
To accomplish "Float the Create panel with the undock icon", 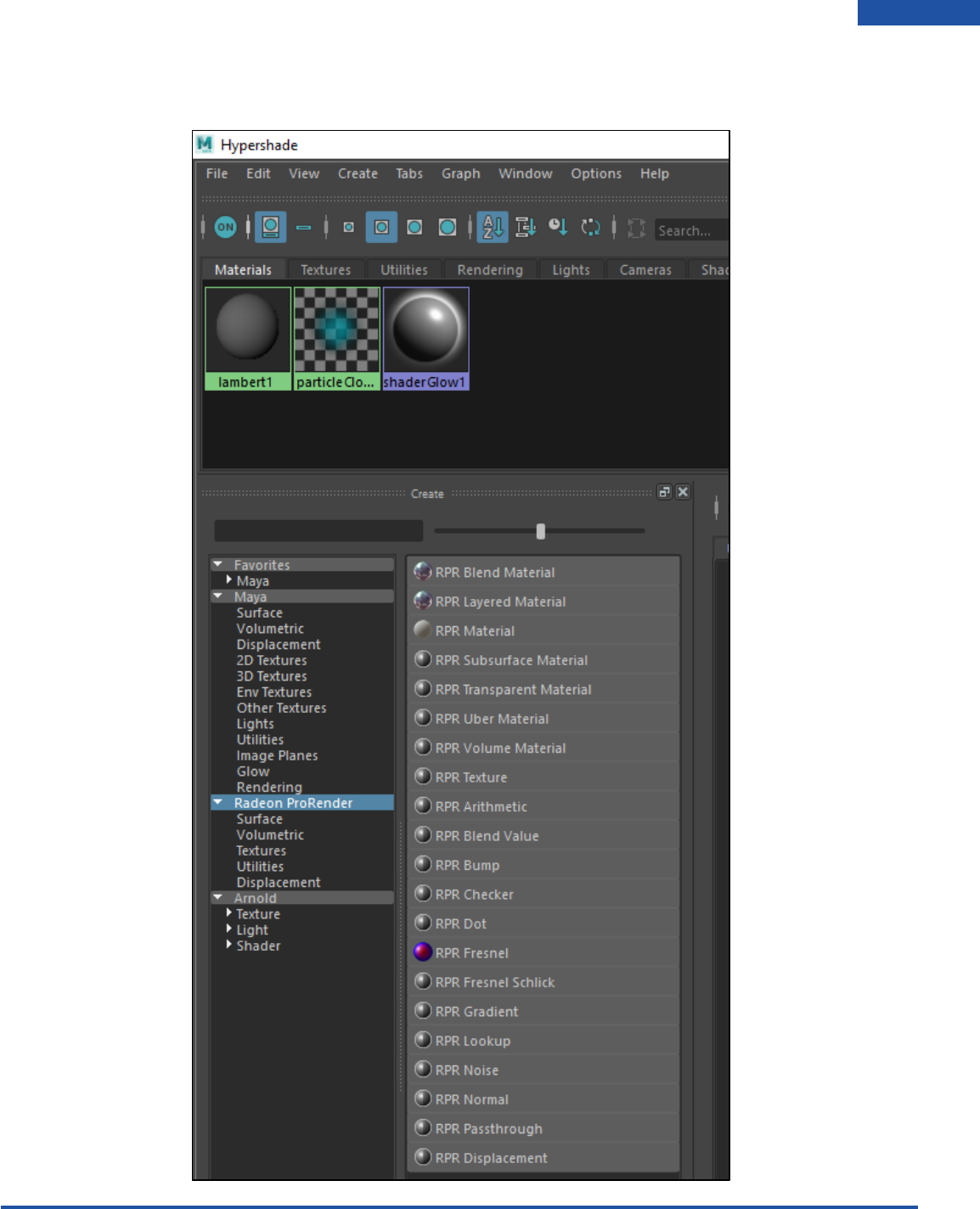I will tap(665, 492).
